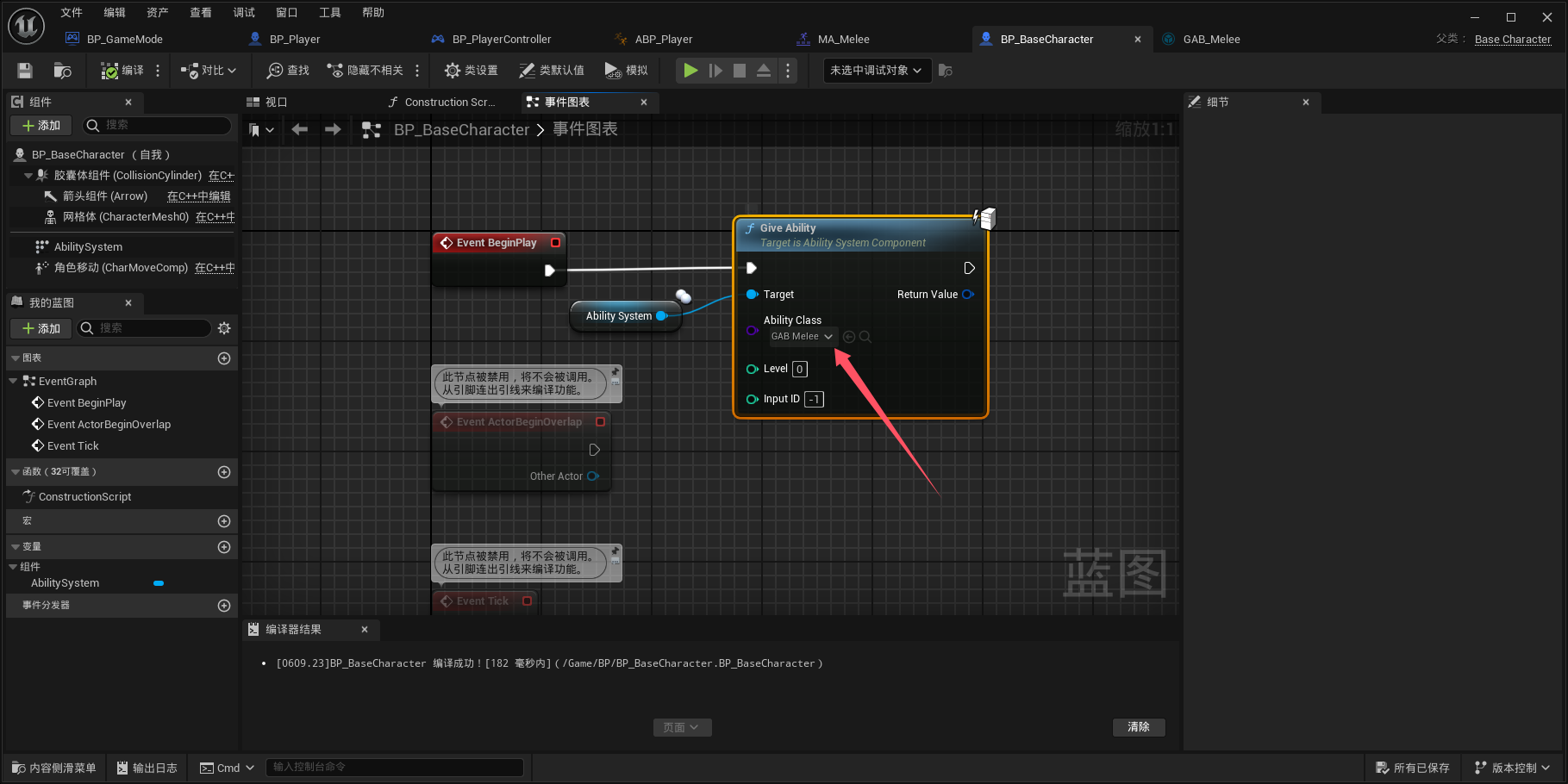Viewport: 1568px width, 784px height.
Task: Click the My Blueprint search field
Action: (x=144, y=328)
